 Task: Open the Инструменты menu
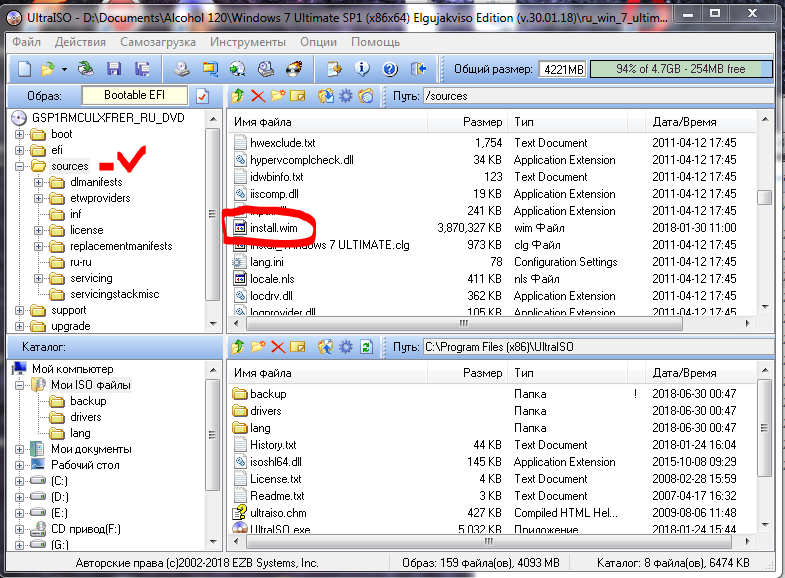248,42
